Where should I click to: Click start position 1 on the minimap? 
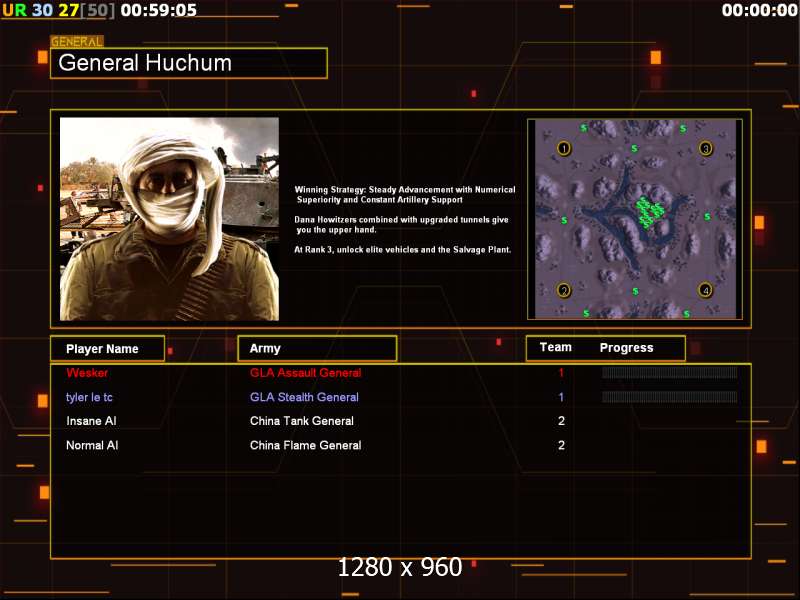tap(564, 148)
